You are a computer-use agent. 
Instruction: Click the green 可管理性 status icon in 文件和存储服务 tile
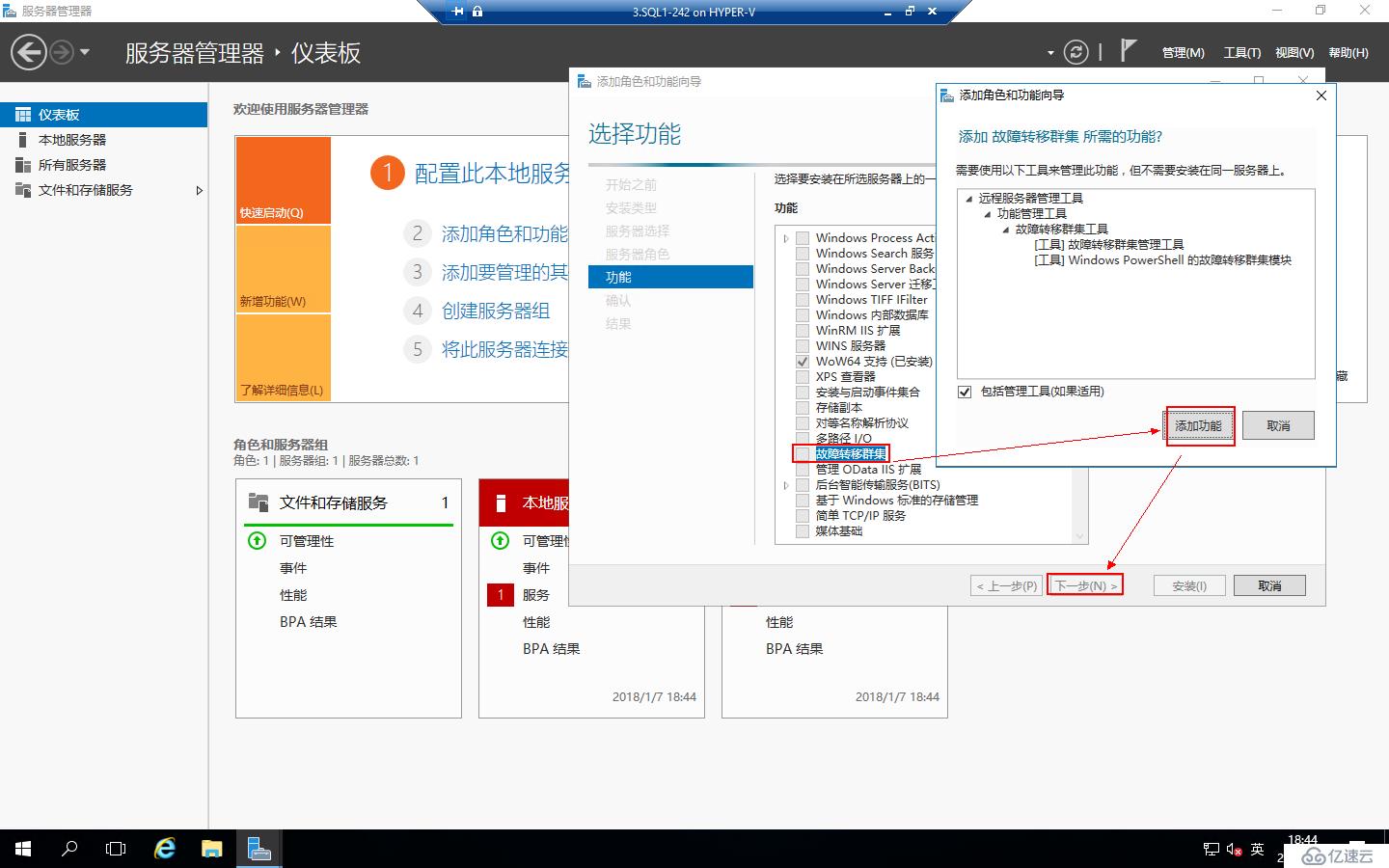click(257, 540)
